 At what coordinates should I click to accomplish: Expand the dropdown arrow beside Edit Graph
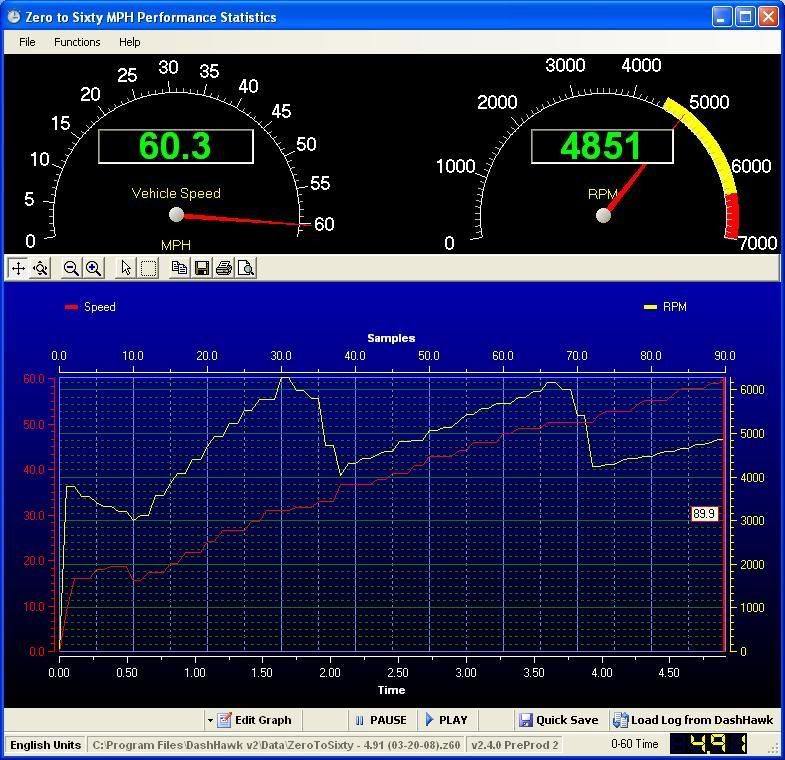pyautogui.click(x=210, y=720)
